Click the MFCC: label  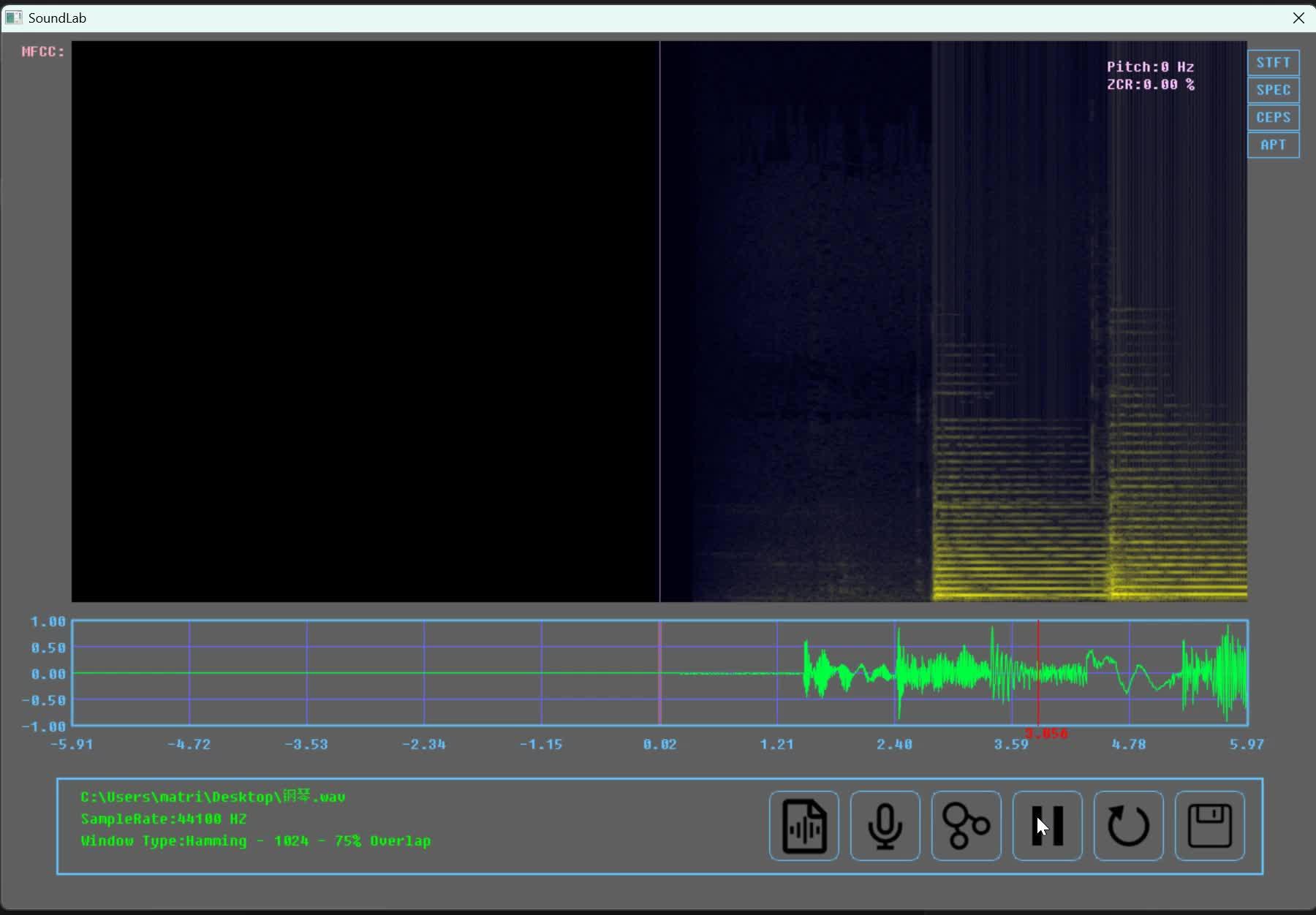[43, 51]
